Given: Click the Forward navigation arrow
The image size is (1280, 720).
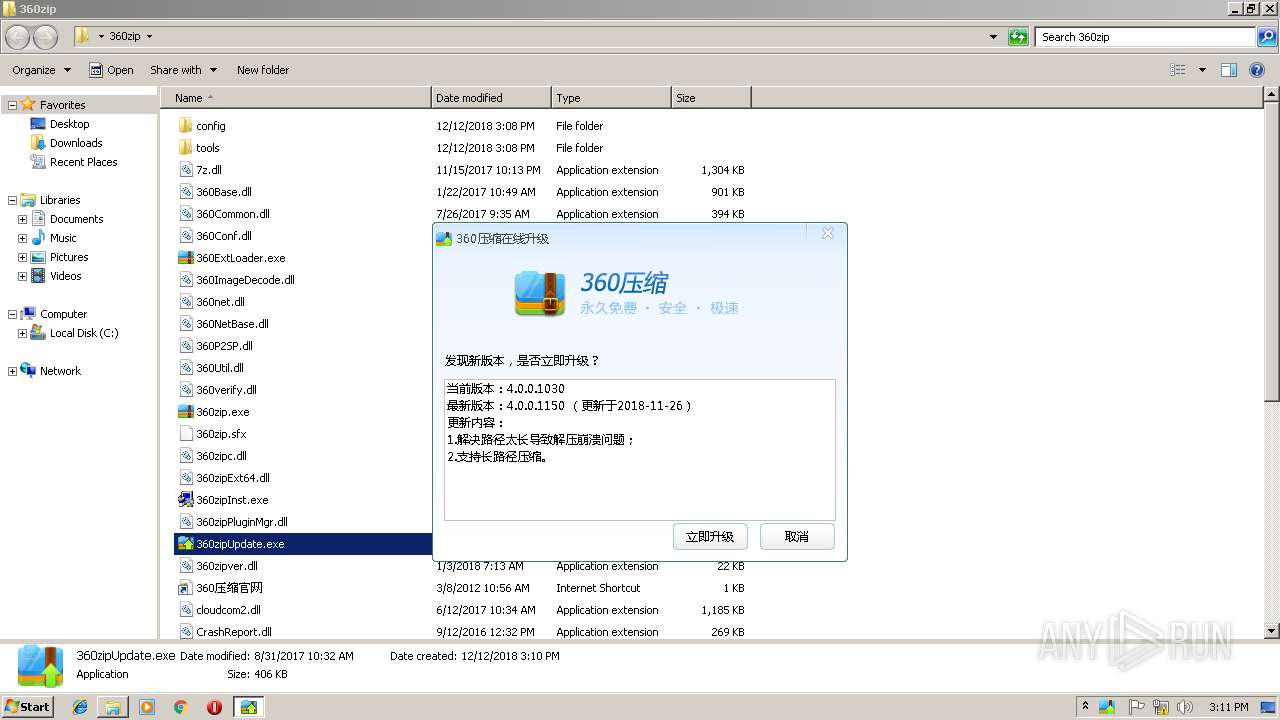Looking at the screenshot, I should click(x=46, y=37).
